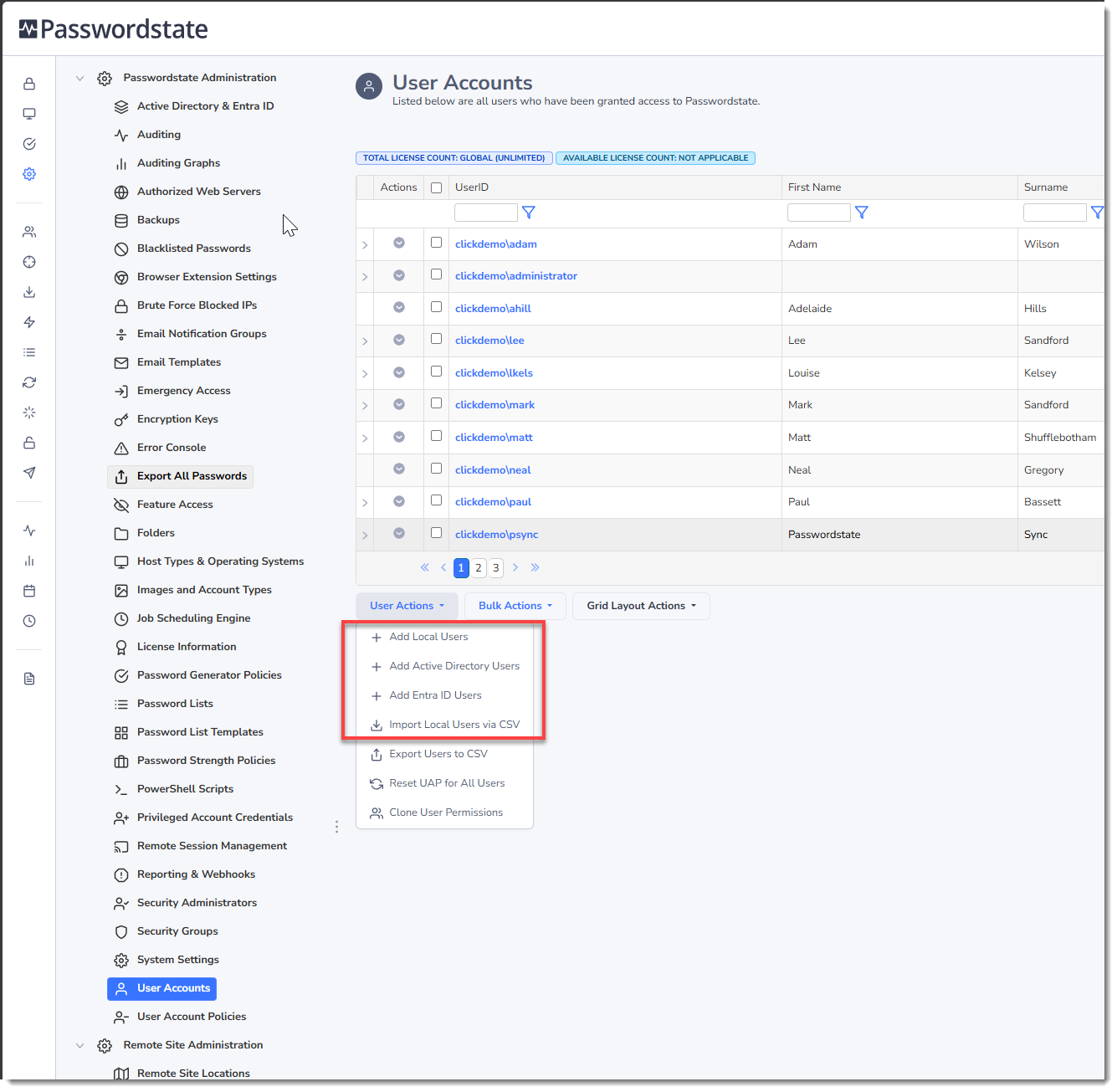The image size is (1117, 1092).
Task: Jump to the first page of the grid
Action: point(425,567)
